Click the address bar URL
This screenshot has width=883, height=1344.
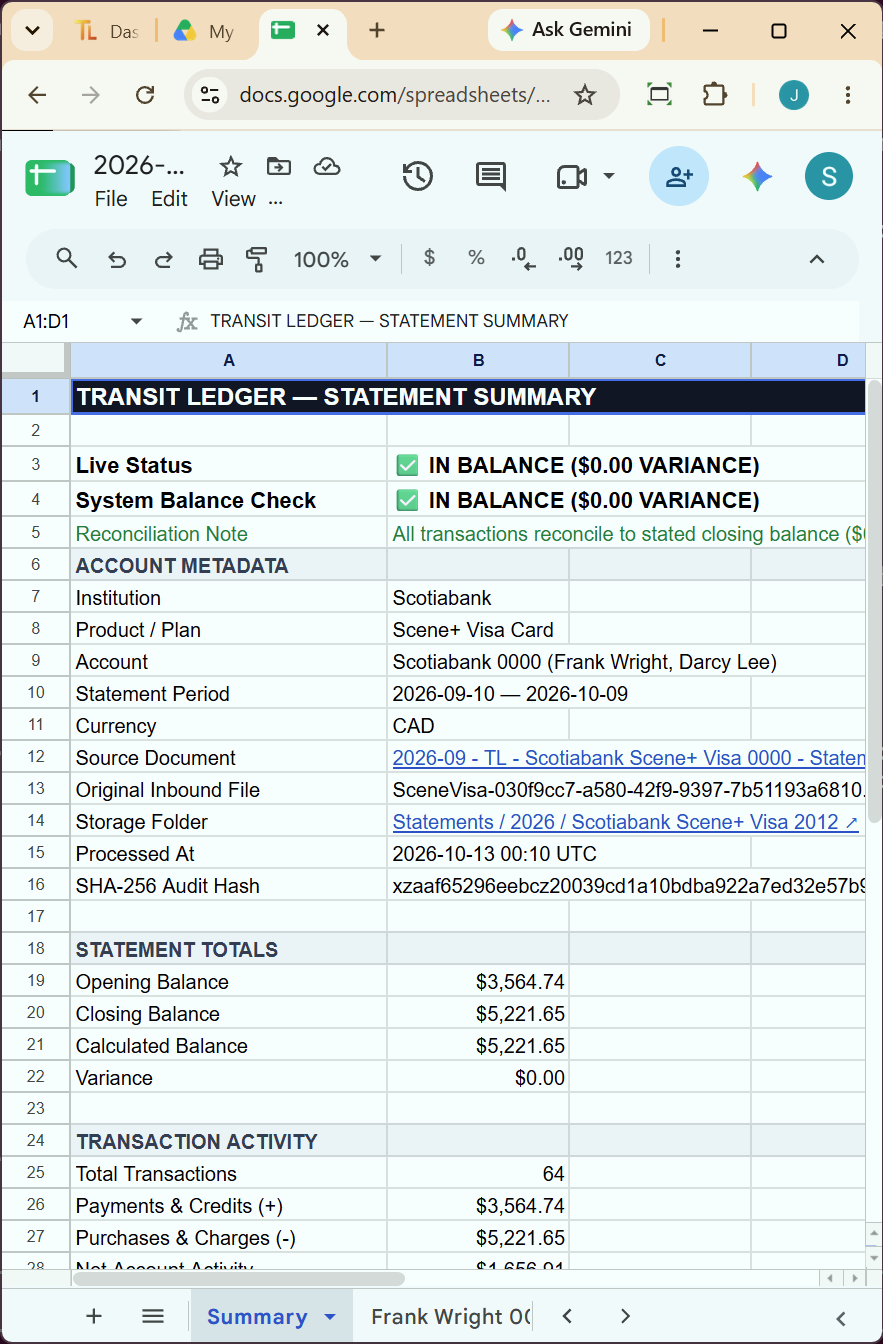[395, 95]
